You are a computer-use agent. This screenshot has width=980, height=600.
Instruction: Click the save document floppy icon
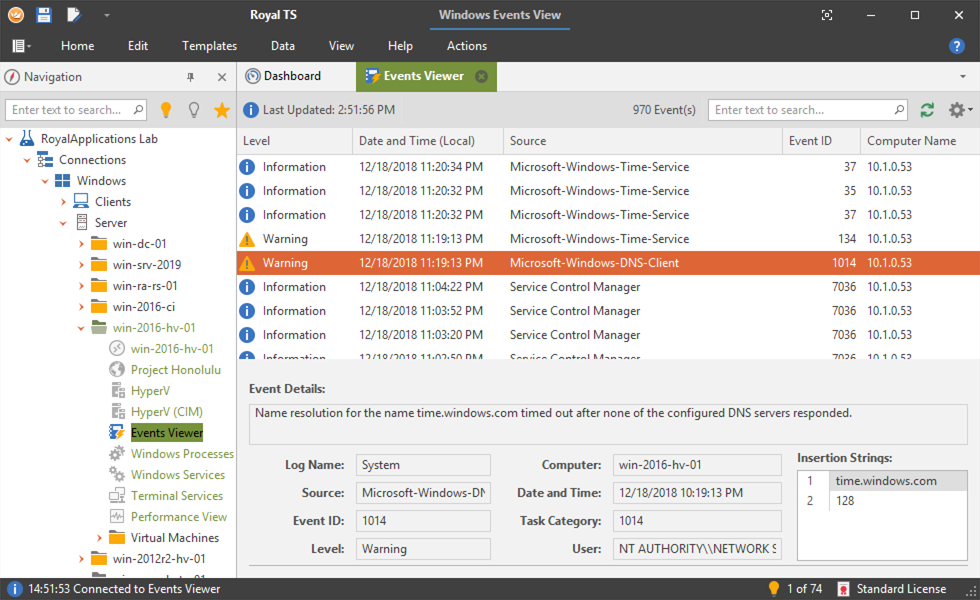[44, 15]
